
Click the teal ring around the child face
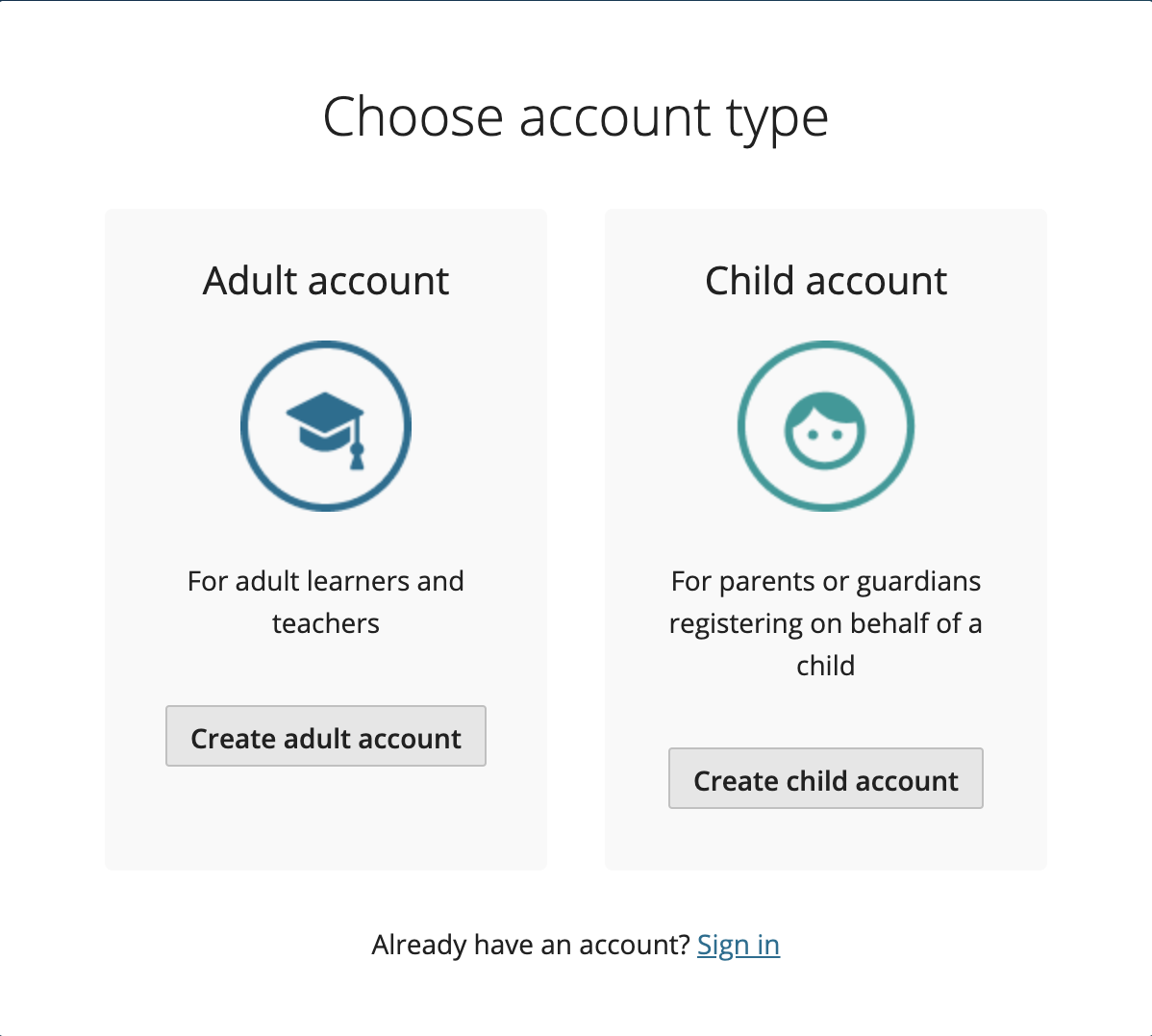(826, 343)
